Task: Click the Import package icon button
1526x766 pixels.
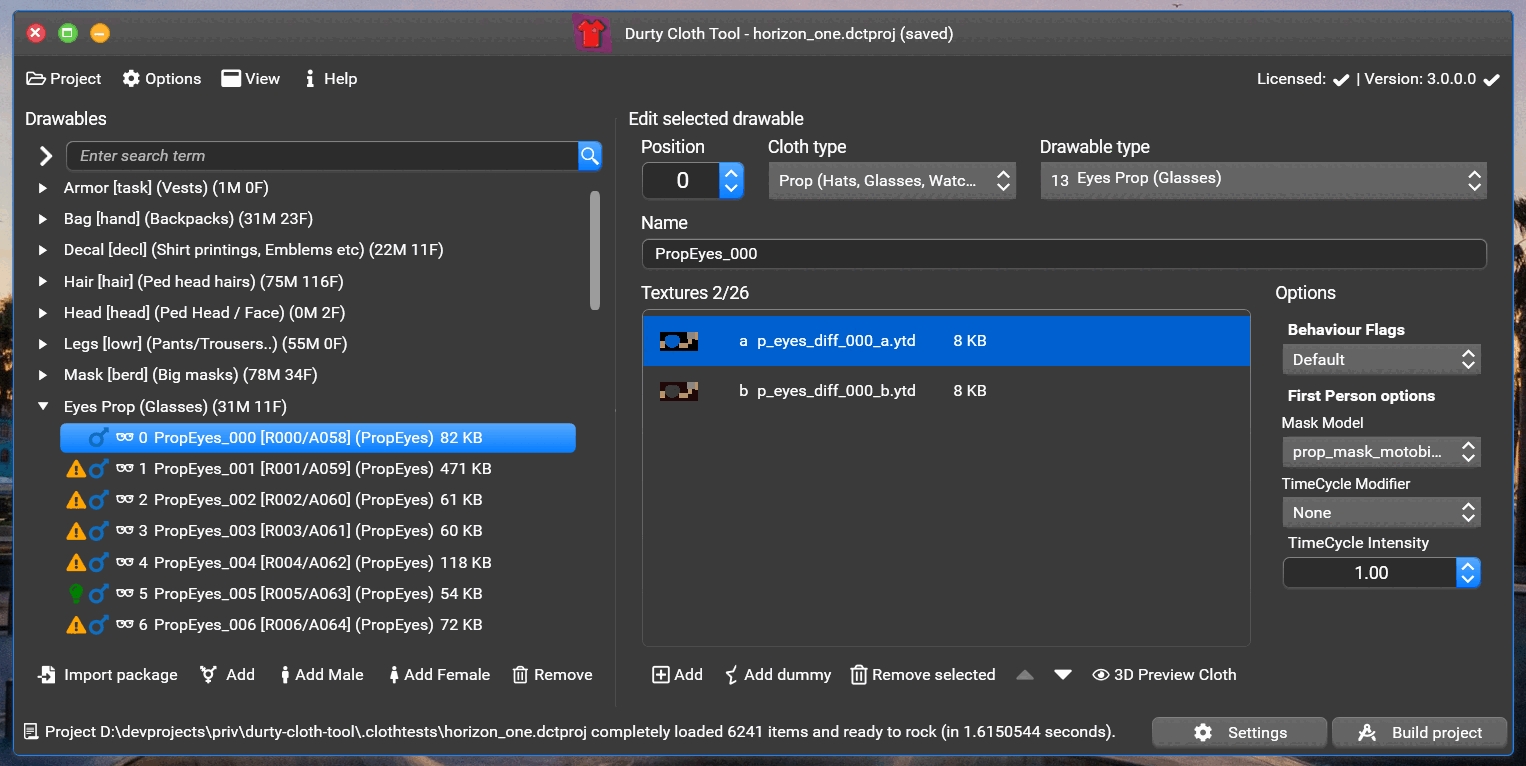Action: [47, 675]
